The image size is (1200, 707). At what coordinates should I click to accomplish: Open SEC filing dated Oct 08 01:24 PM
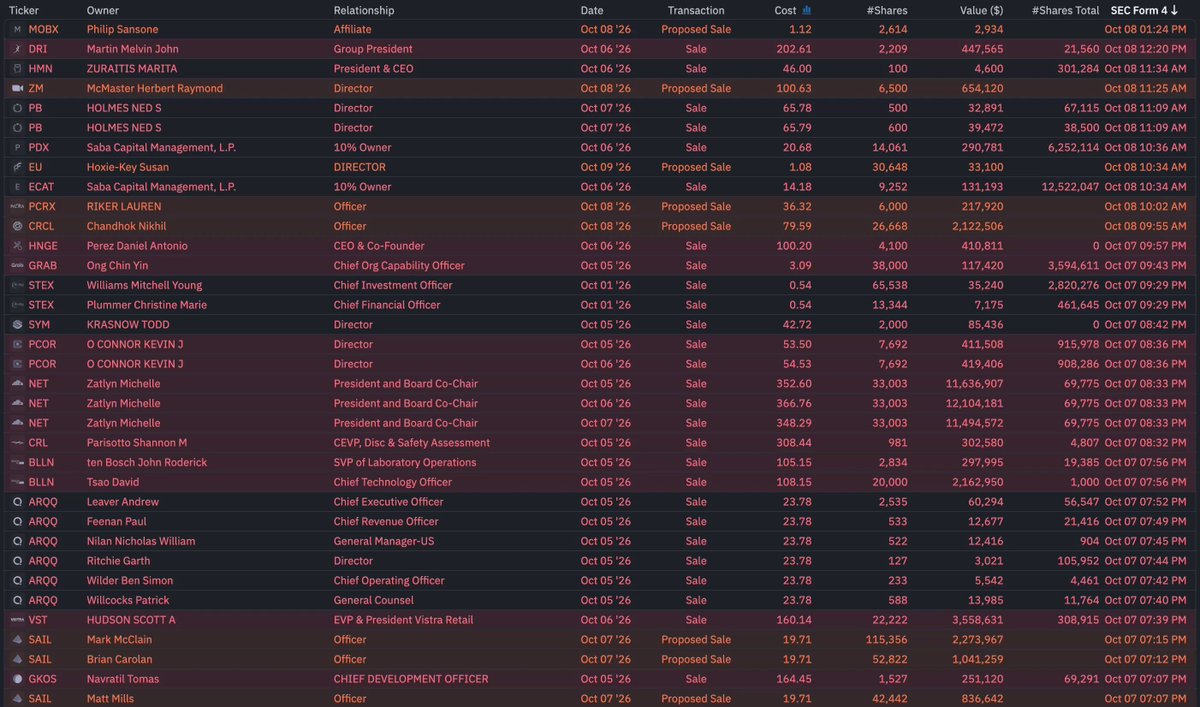pos(1145,29)
